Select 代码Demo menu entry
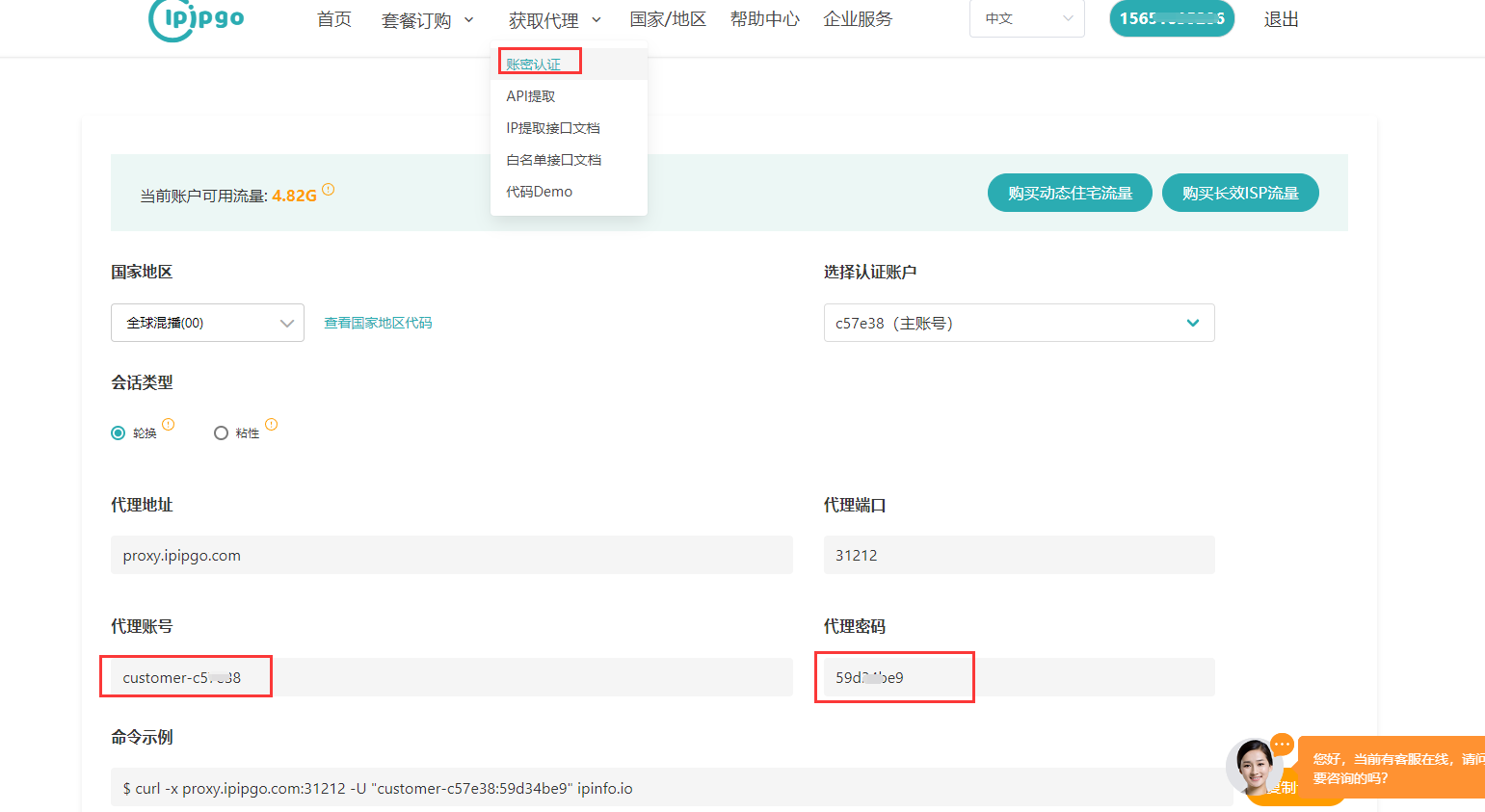1485x812 pixels. [569, 192]
